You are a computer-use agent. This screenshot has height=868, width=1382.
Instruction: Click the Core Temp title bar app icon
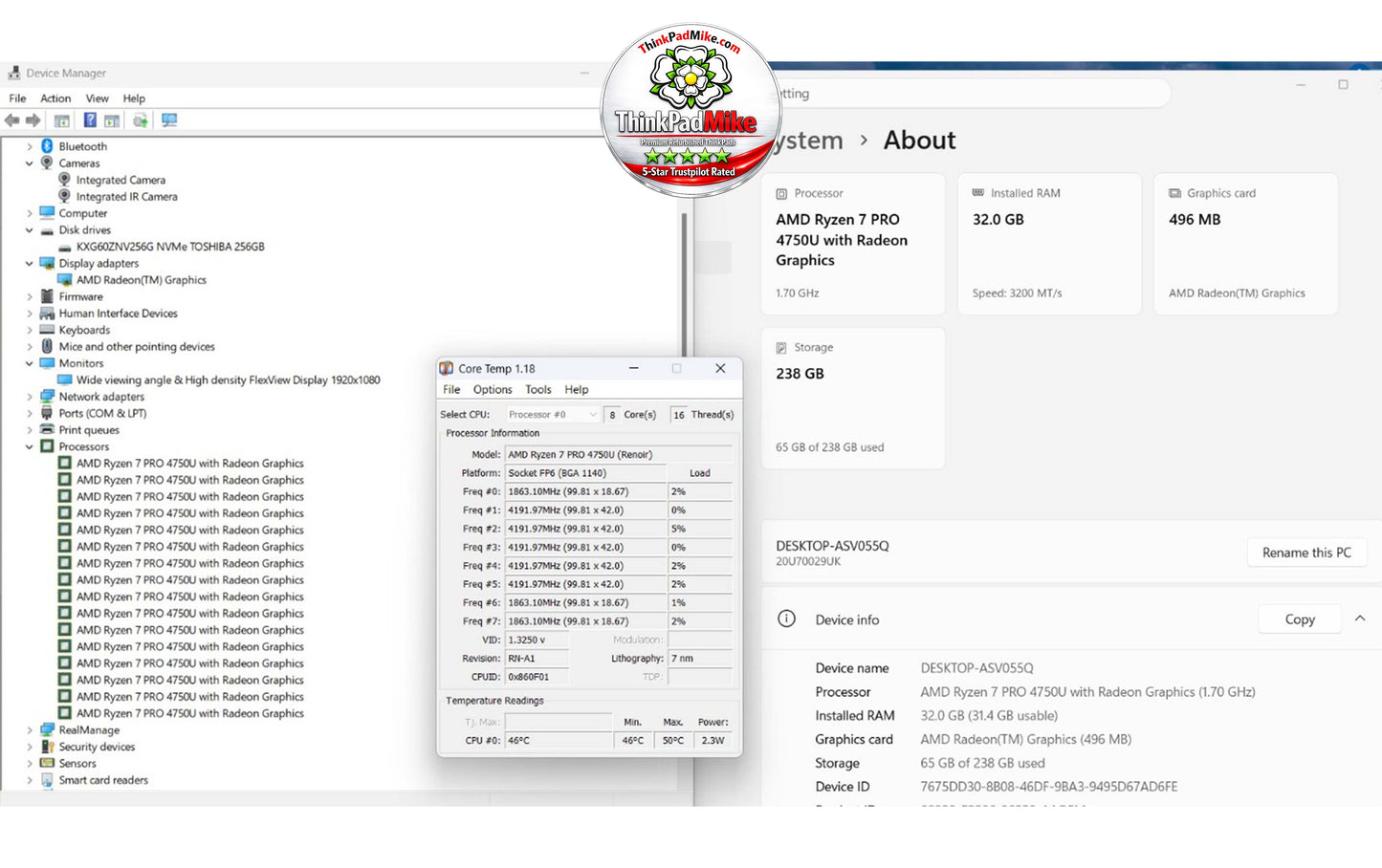click(x=447, y=368)
